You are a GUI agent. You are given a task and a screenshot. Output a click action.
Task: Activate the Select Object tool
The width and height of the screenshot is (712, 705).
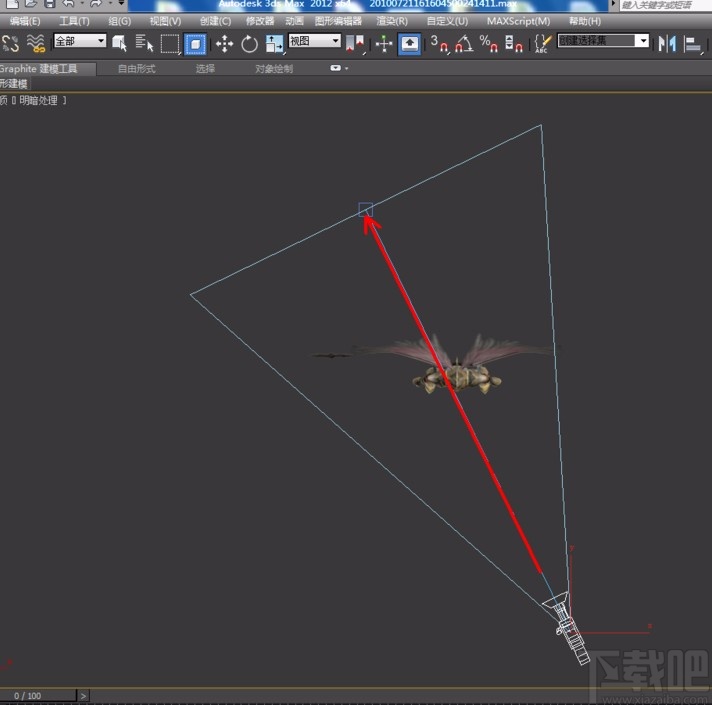click(x=119, y=44)
